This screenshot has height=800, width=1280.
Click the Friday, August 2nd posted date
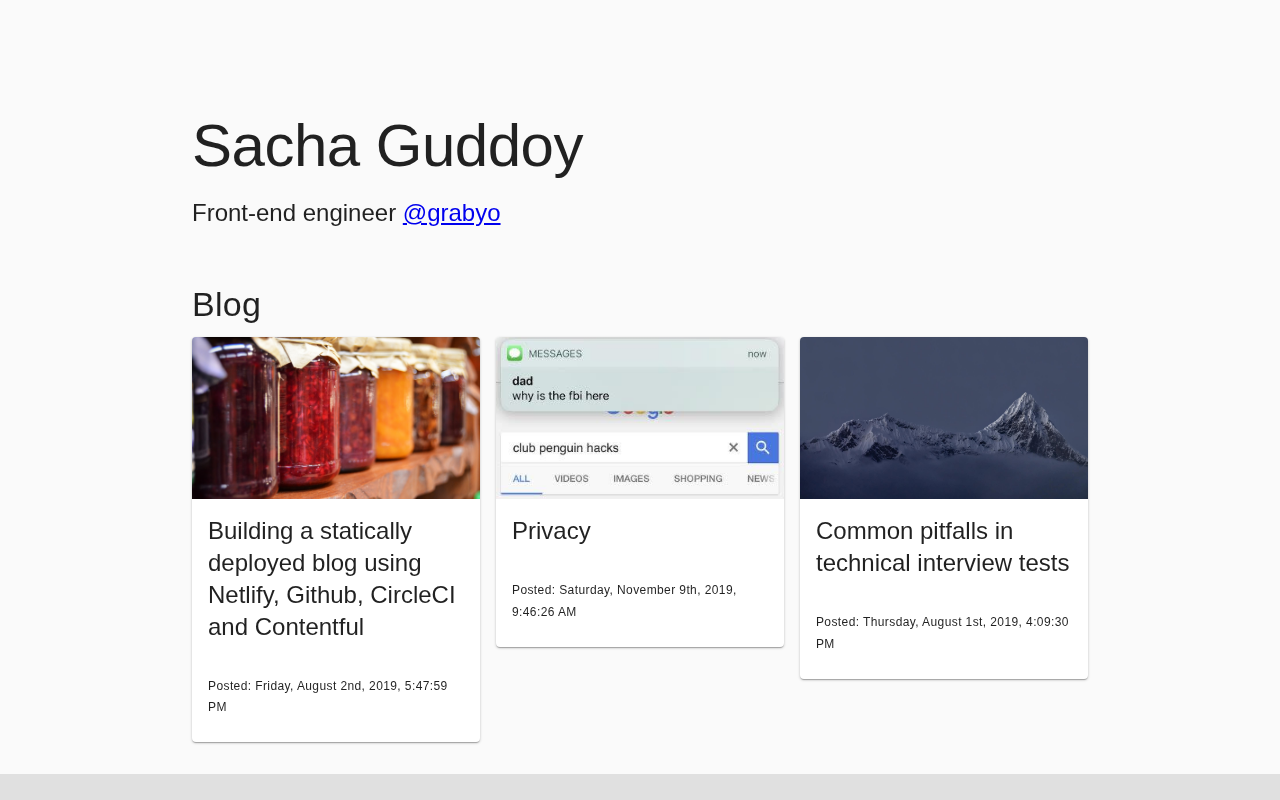[x=328, y=697]
